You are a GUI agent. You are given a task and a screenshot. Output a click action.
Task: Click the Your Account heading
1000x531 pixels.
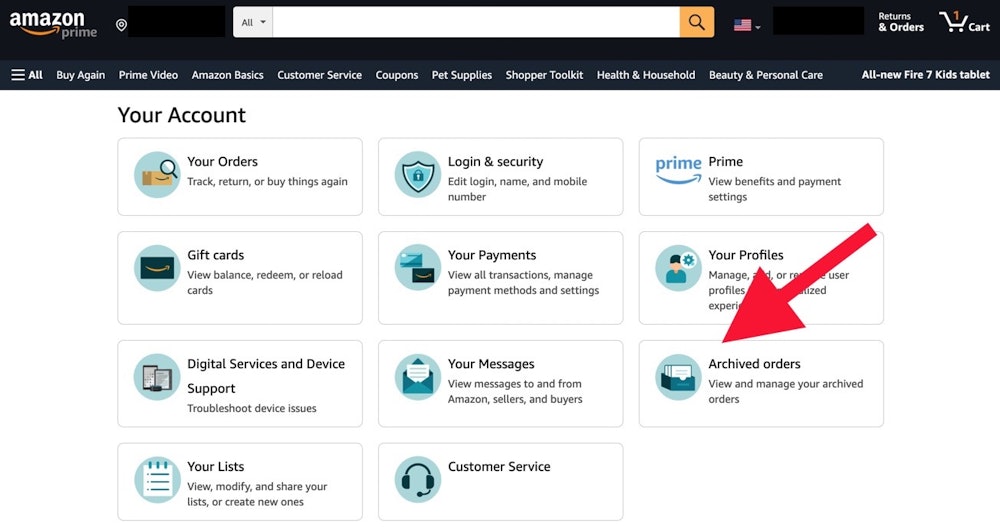(182, 115)
